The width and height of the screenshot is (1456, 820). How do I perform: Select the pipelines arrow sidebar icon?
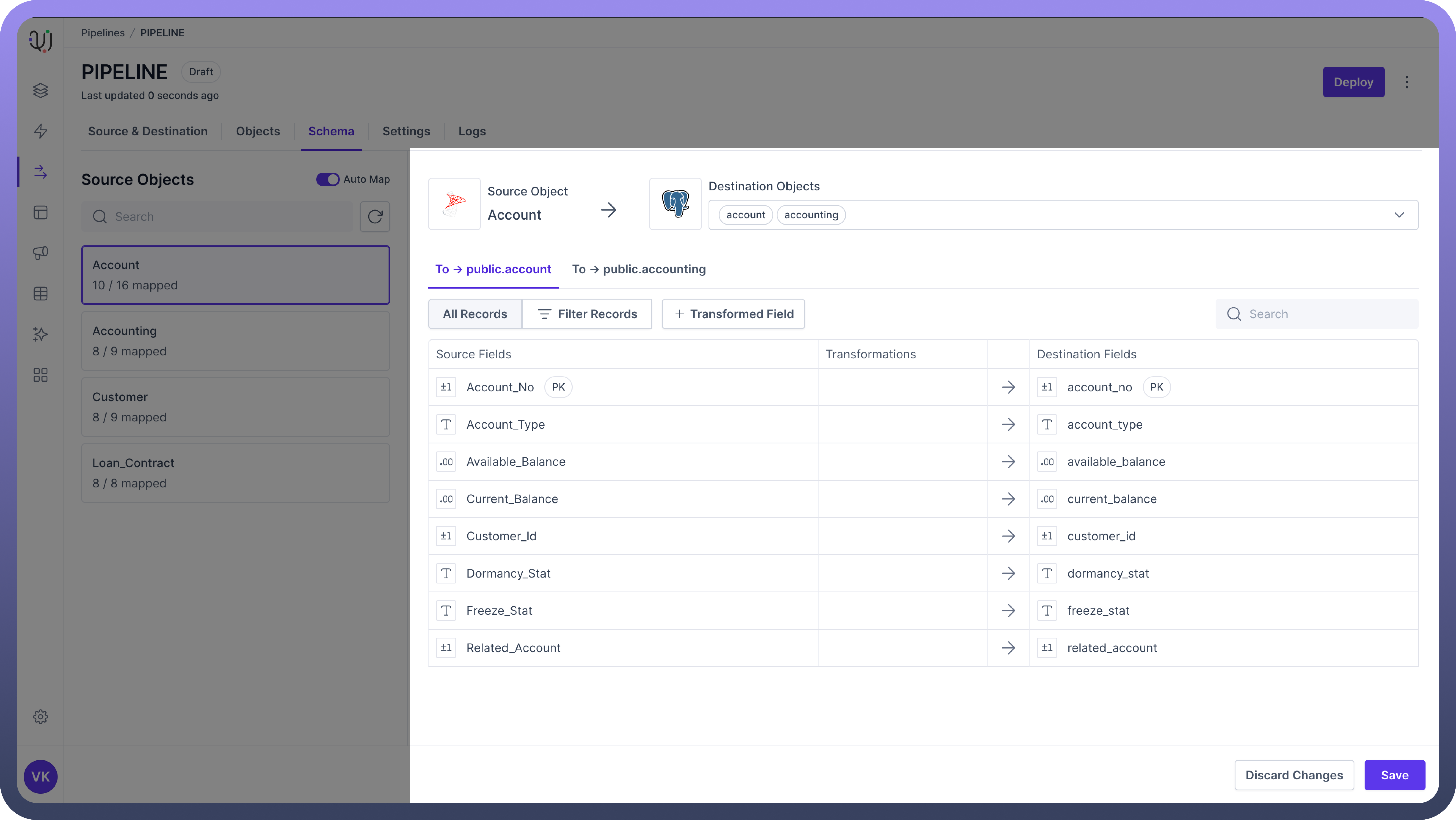(x=40, y=172)
